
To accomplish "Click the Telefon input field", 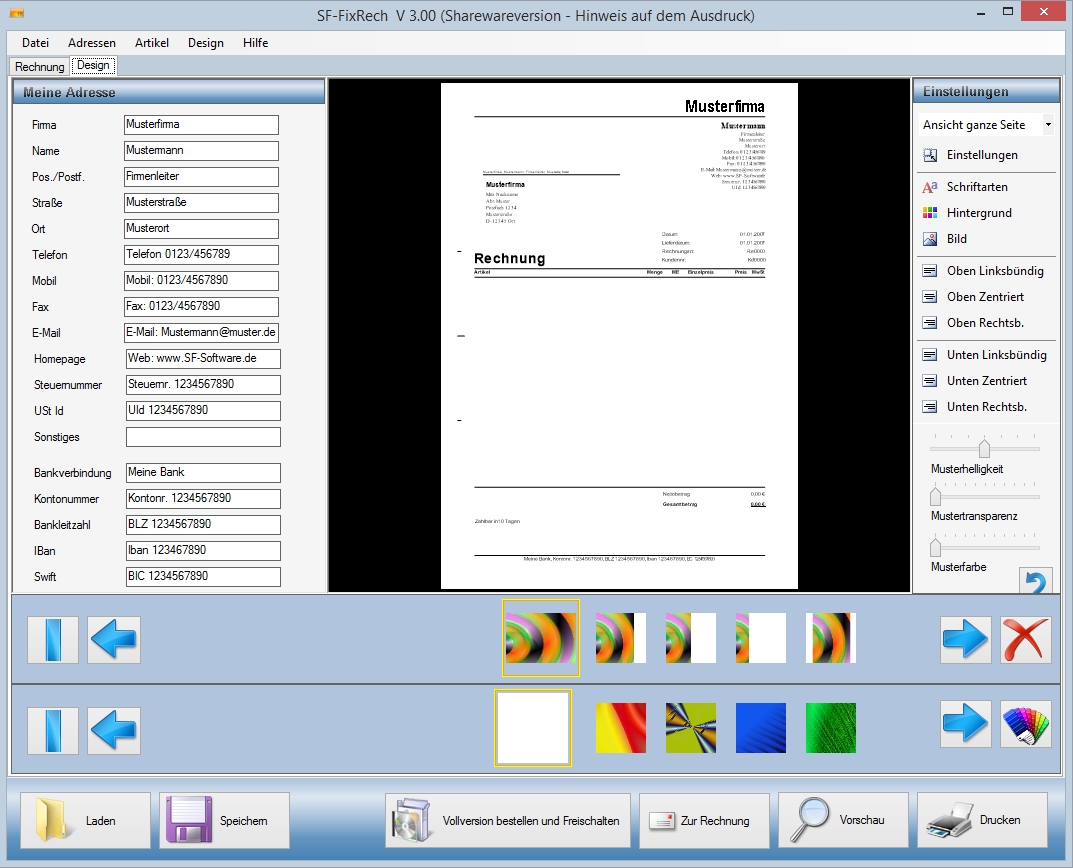I will (201, 255).
